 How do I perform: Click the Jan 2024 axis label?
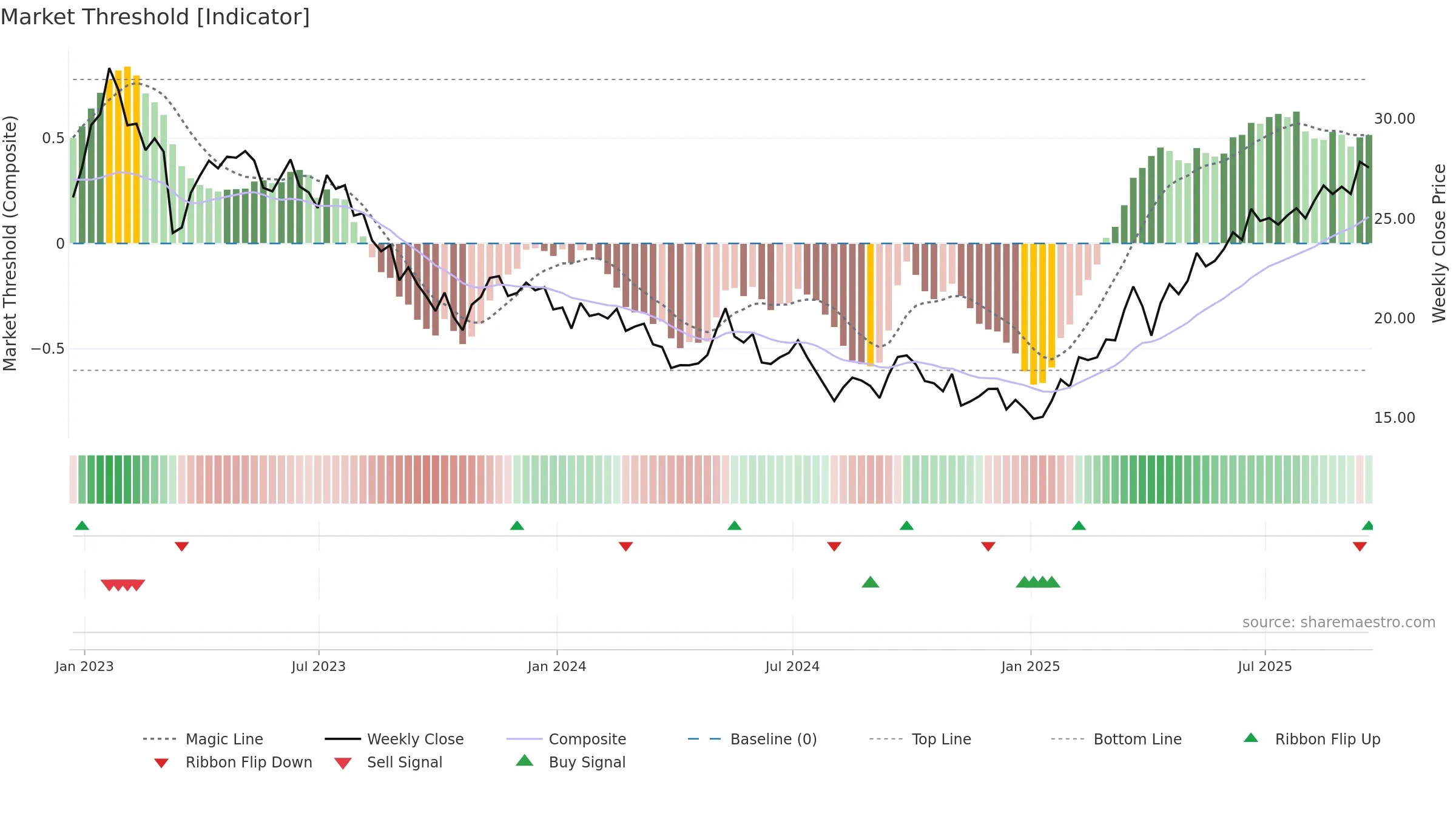pyautogui.click(x=557, y=666)
